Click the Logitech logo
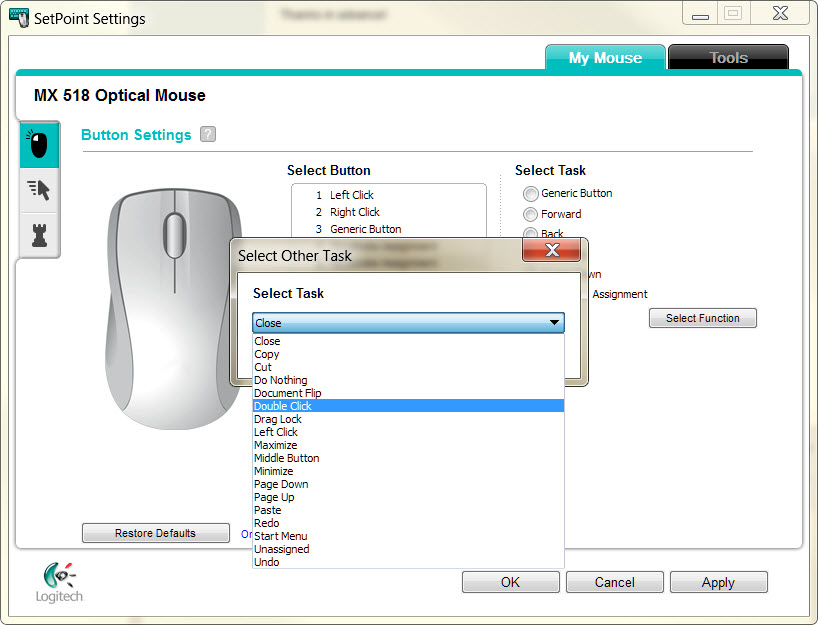This screenshot has height=625, width=818. click(x=58, y=582)
